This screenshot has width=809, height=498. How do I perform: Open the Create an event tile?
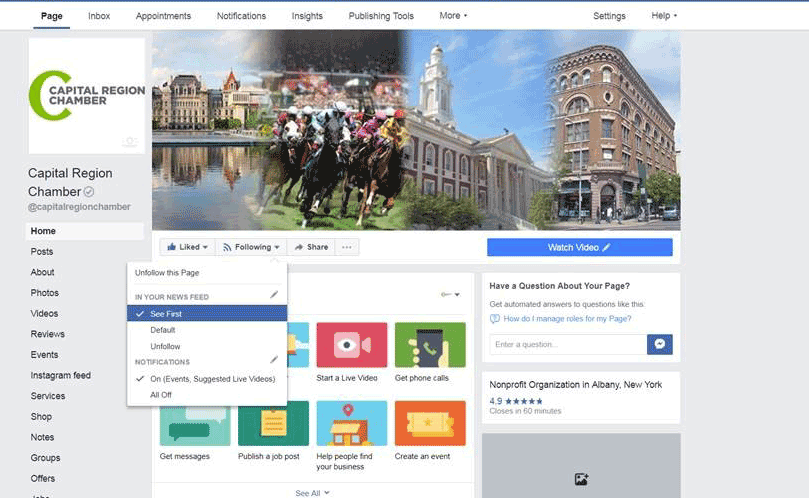pyautogui.click(x=429, y=423)
